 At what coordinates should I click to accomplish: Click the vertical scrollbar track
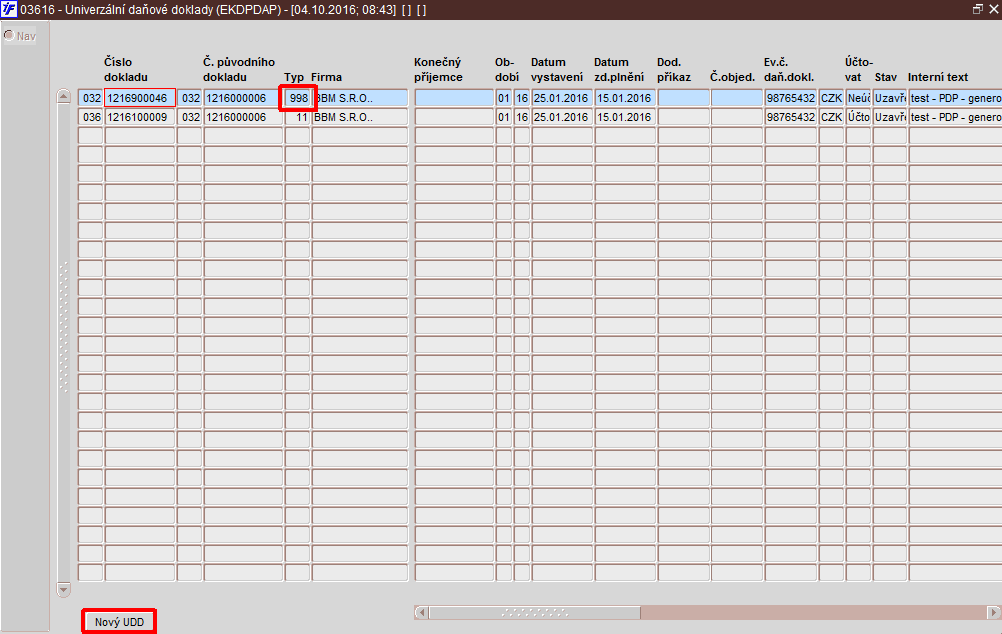63,343
